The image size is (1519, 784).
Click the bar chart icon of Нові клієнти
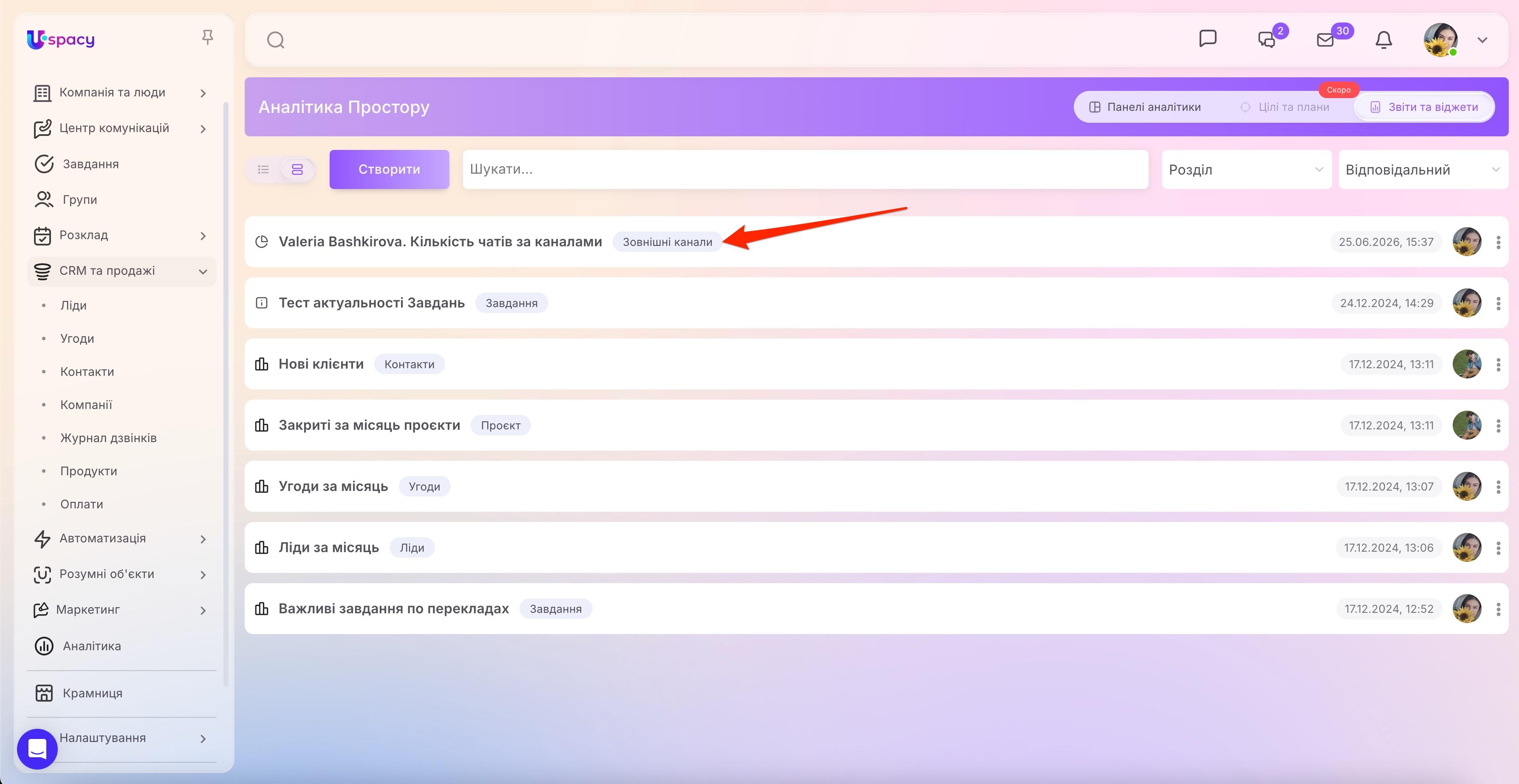261,364
